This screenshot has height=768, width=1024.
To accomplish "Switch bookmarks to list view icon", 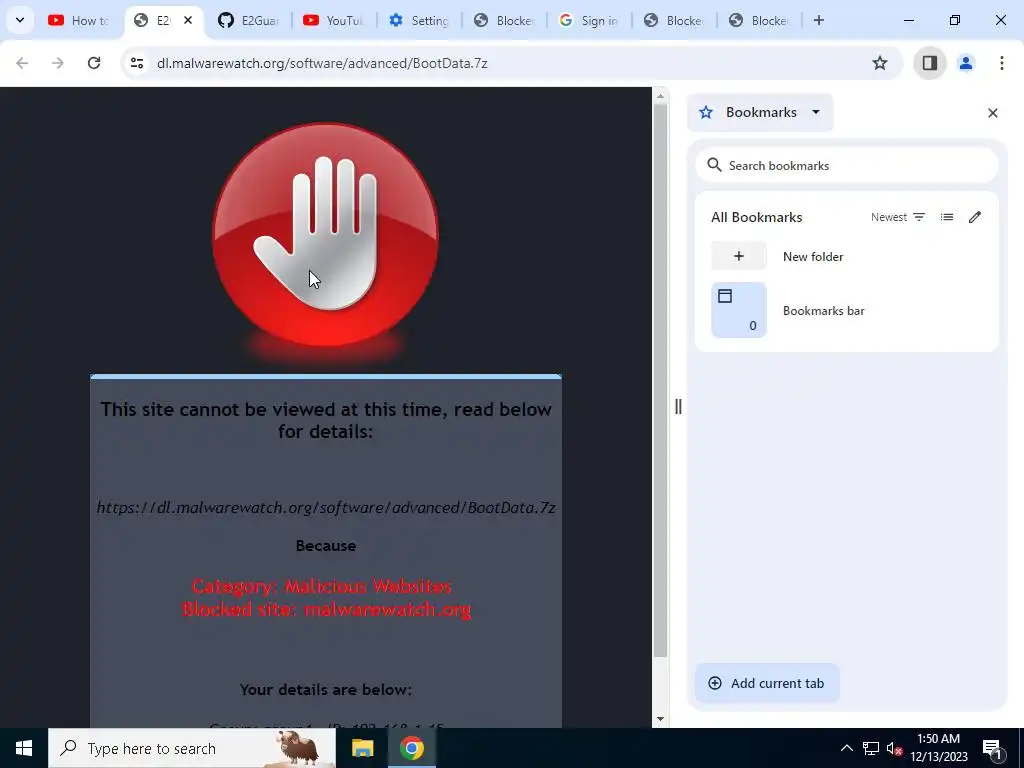I will [x=947, y=217].
